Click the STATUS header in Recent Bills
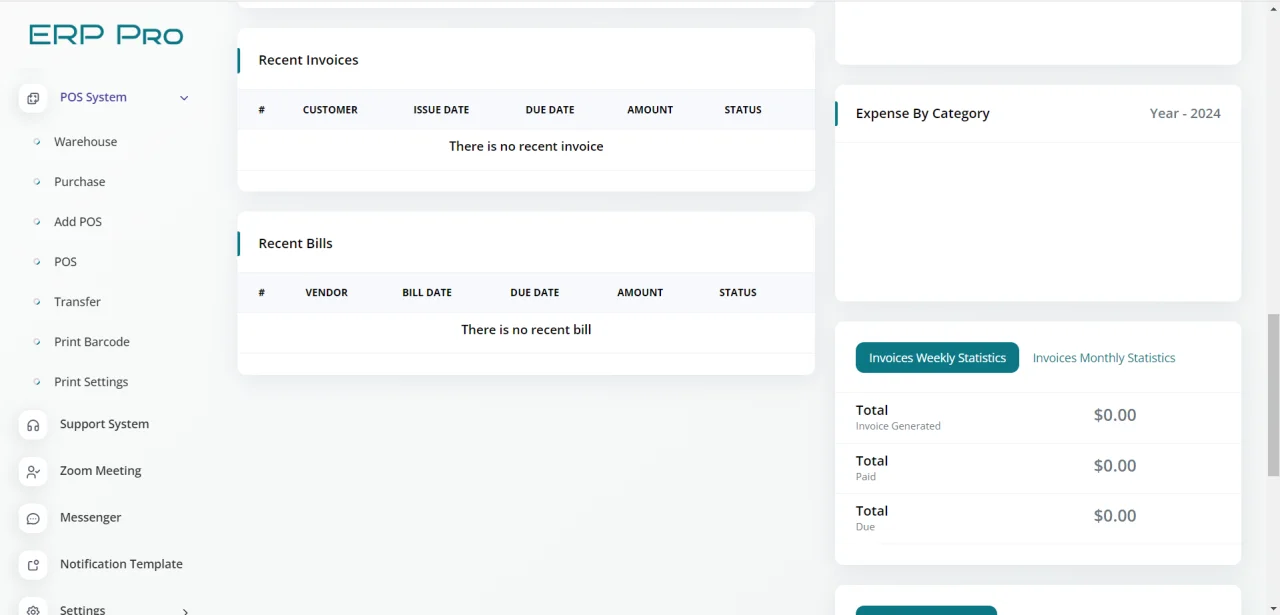Image resolution: width=1280 pixels, height=615 pixels. click(x=738, y=293)
